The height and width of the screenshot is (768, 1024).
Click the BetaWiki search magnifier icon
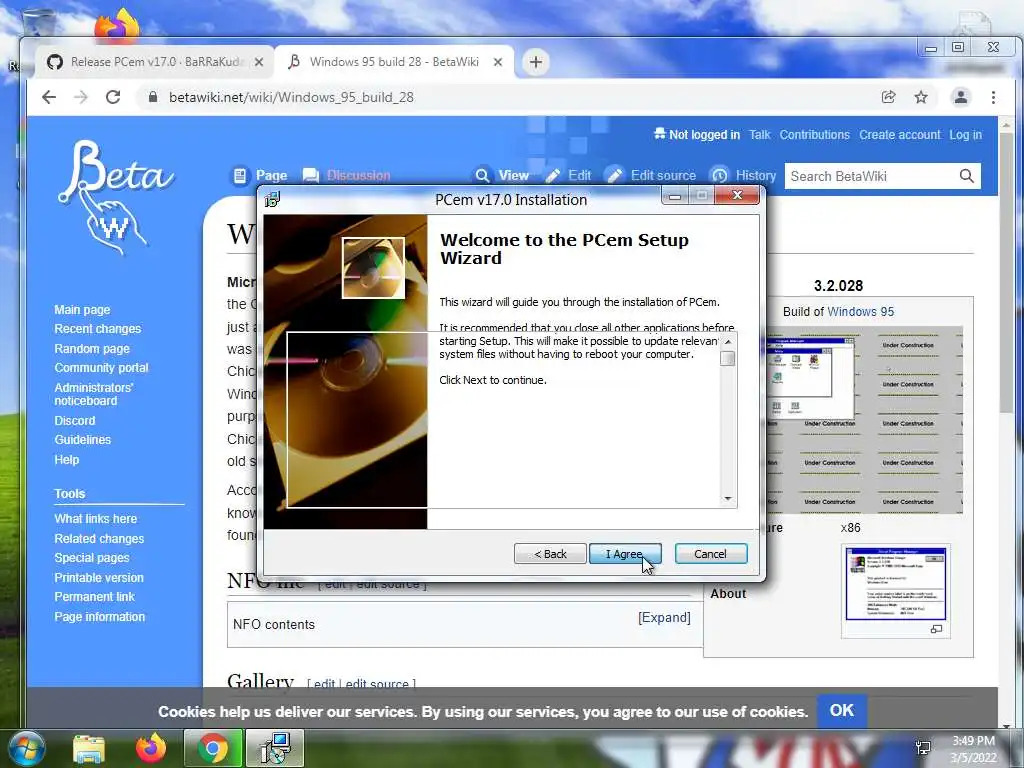(967, 176)
